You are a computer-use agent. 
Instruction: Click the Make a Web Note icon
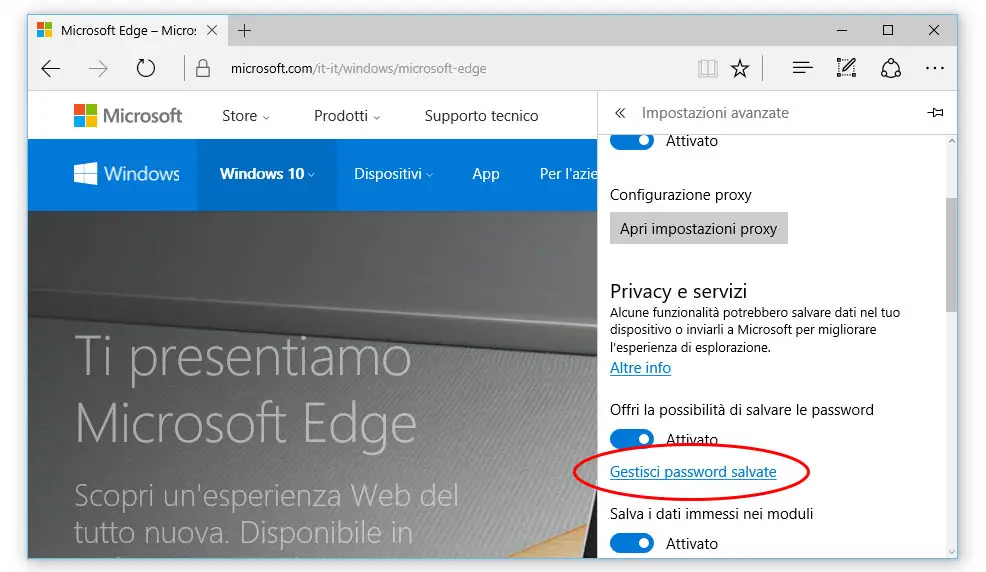pos(846,69)
